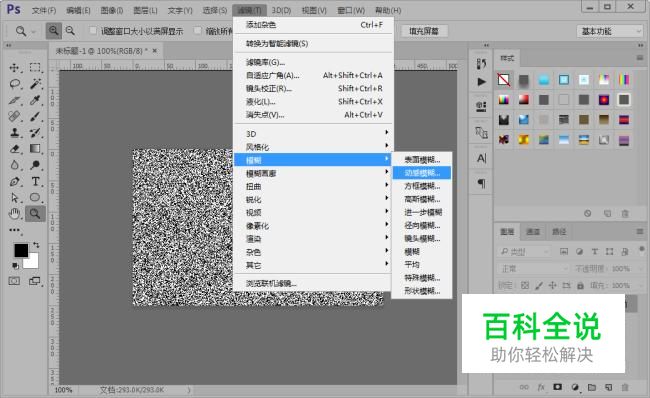
Task: Select the Lasso tool
Action: (15, 84)
